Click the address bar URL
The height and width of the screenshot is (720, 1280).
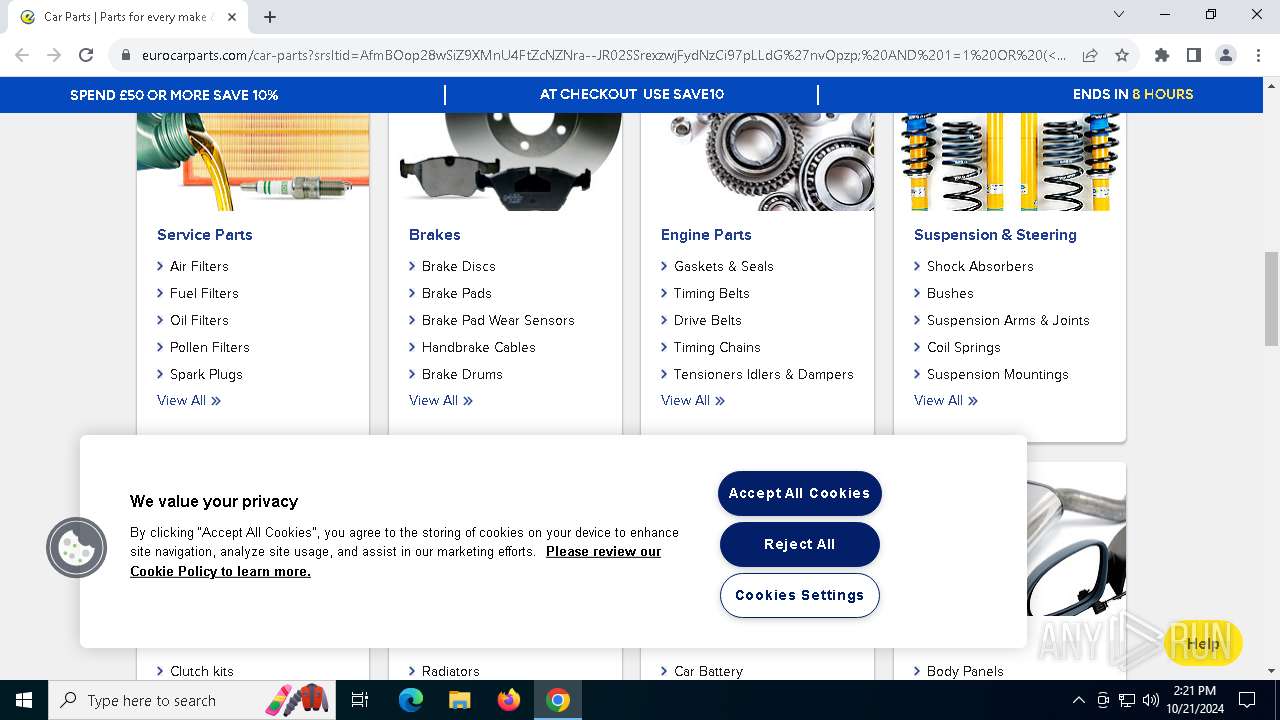604,55
